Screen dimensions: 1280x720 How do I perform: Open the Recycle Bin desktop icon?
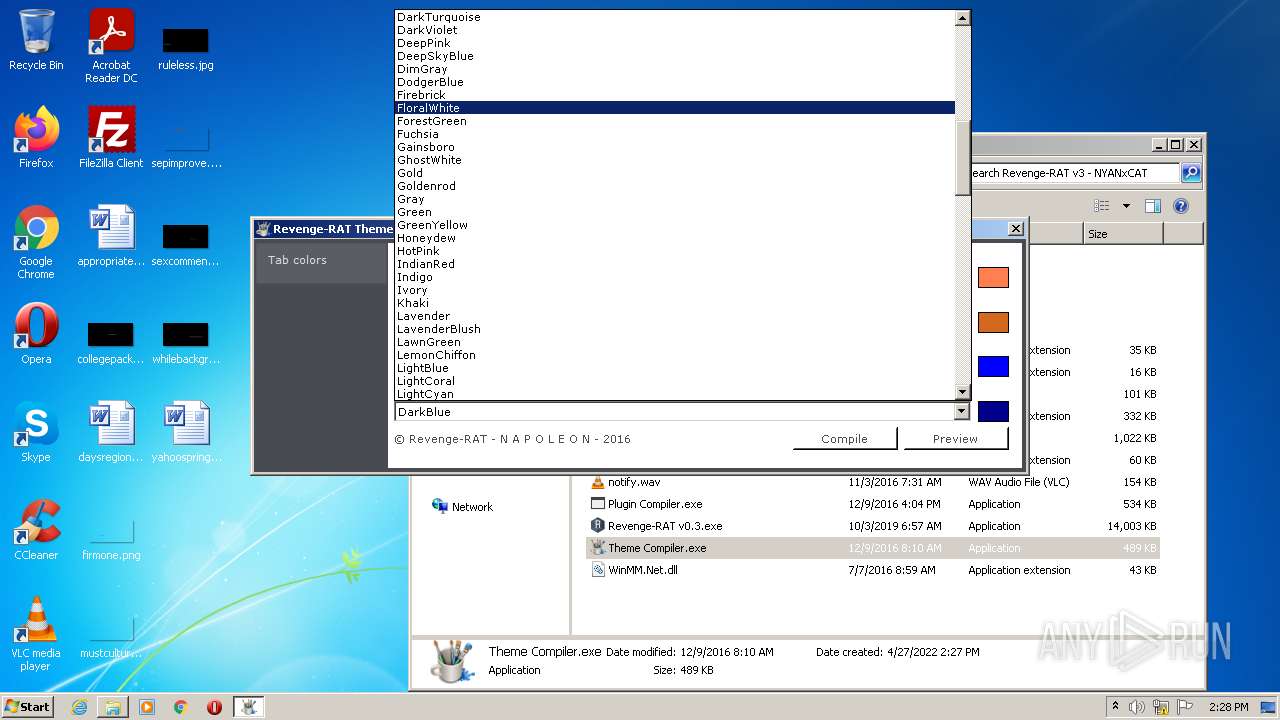[36, 40]
